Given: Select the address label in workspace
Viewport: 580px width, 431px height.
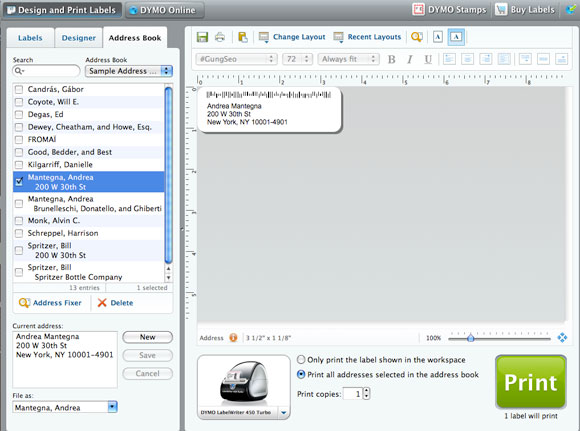Looking at the screenshot, I should tap(270, 110).
